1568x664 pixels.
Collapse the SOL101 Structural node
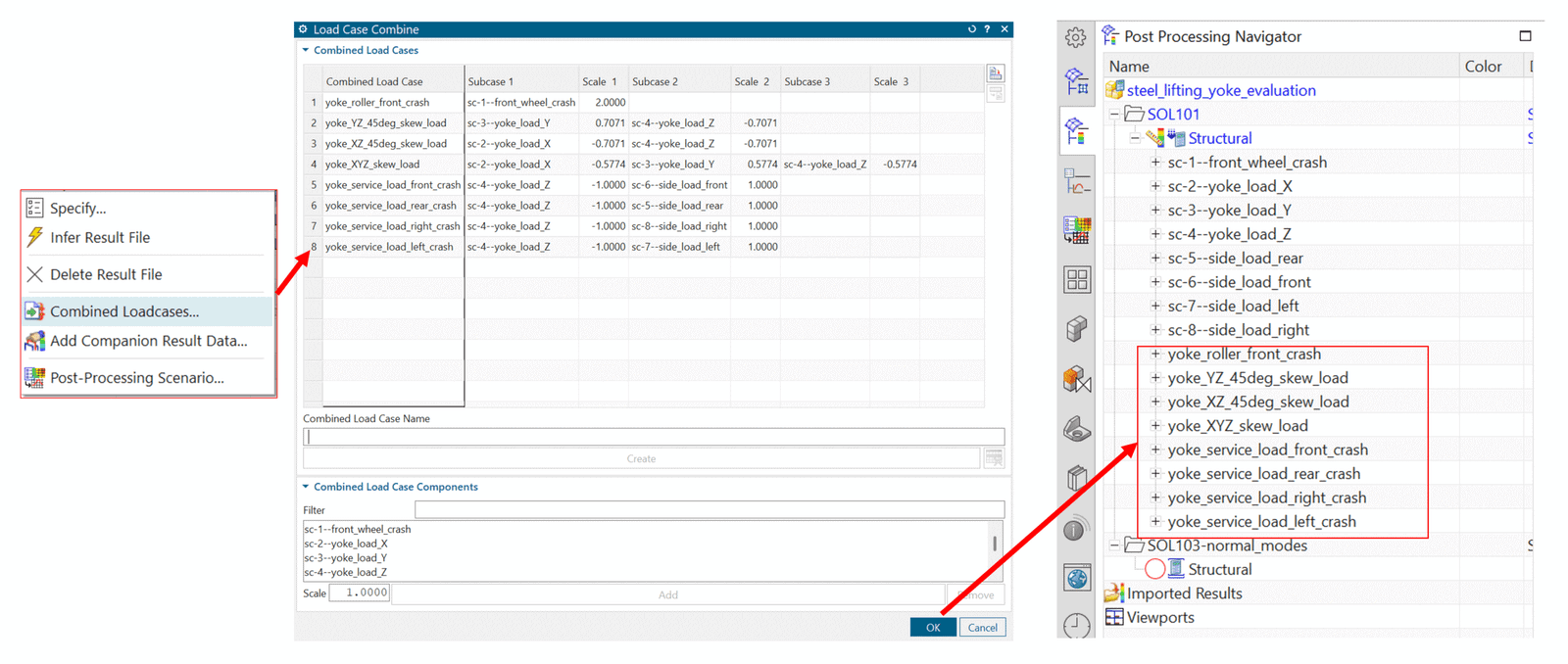[x=1135, y=138]
